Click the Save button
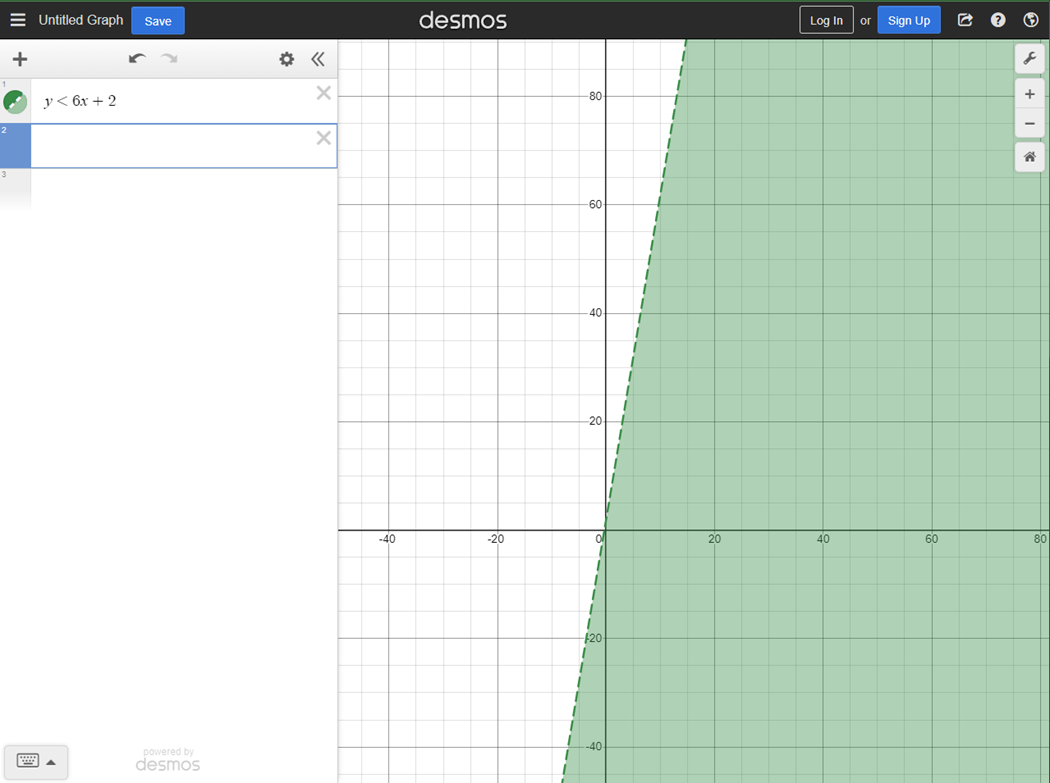This screenshot has height=783, width=1050. (158, 21)
